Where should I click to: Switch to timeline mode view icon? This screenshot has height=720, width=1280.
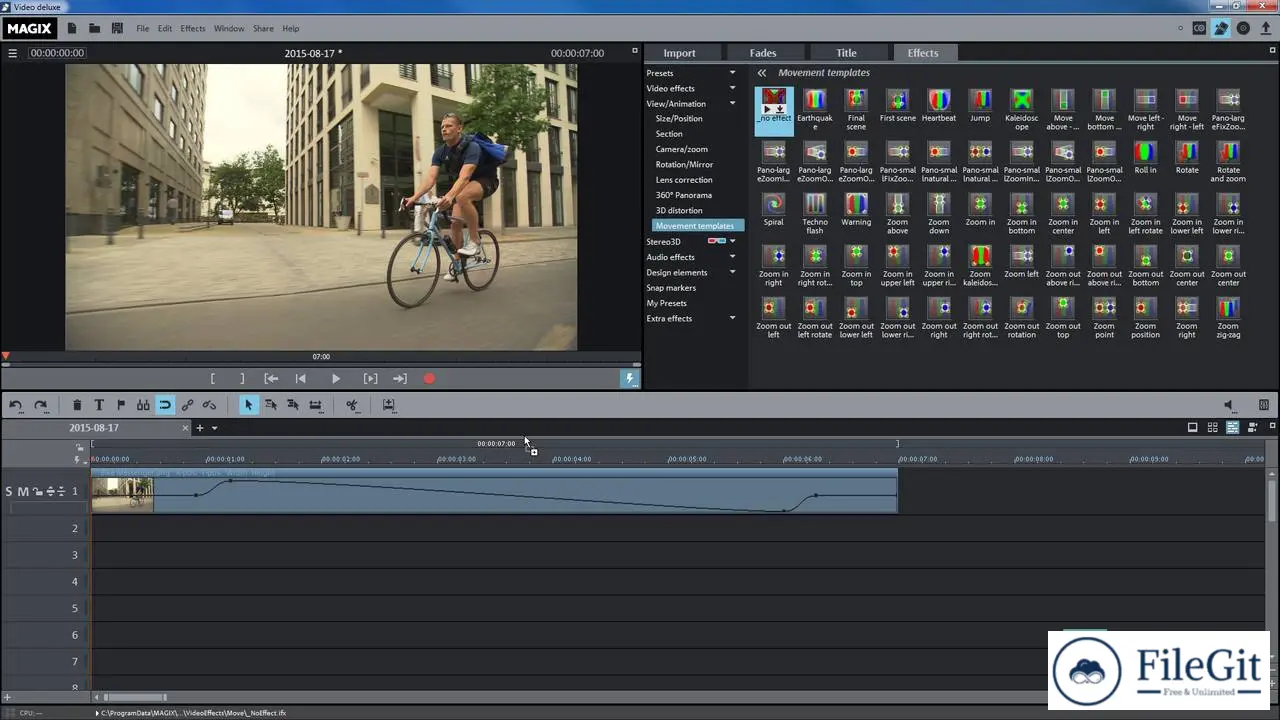pos(1232,427)
